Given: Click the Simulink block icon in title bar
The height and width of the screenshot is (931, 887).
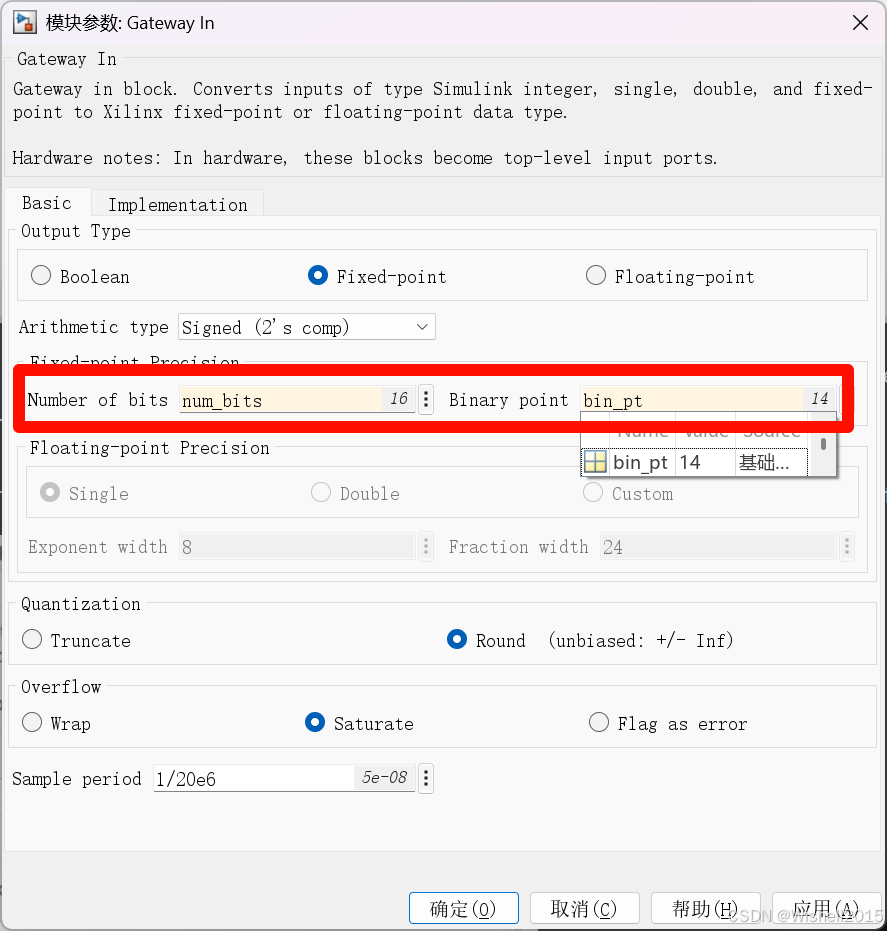Looking at the screenshot, I should tap(24, 23).
